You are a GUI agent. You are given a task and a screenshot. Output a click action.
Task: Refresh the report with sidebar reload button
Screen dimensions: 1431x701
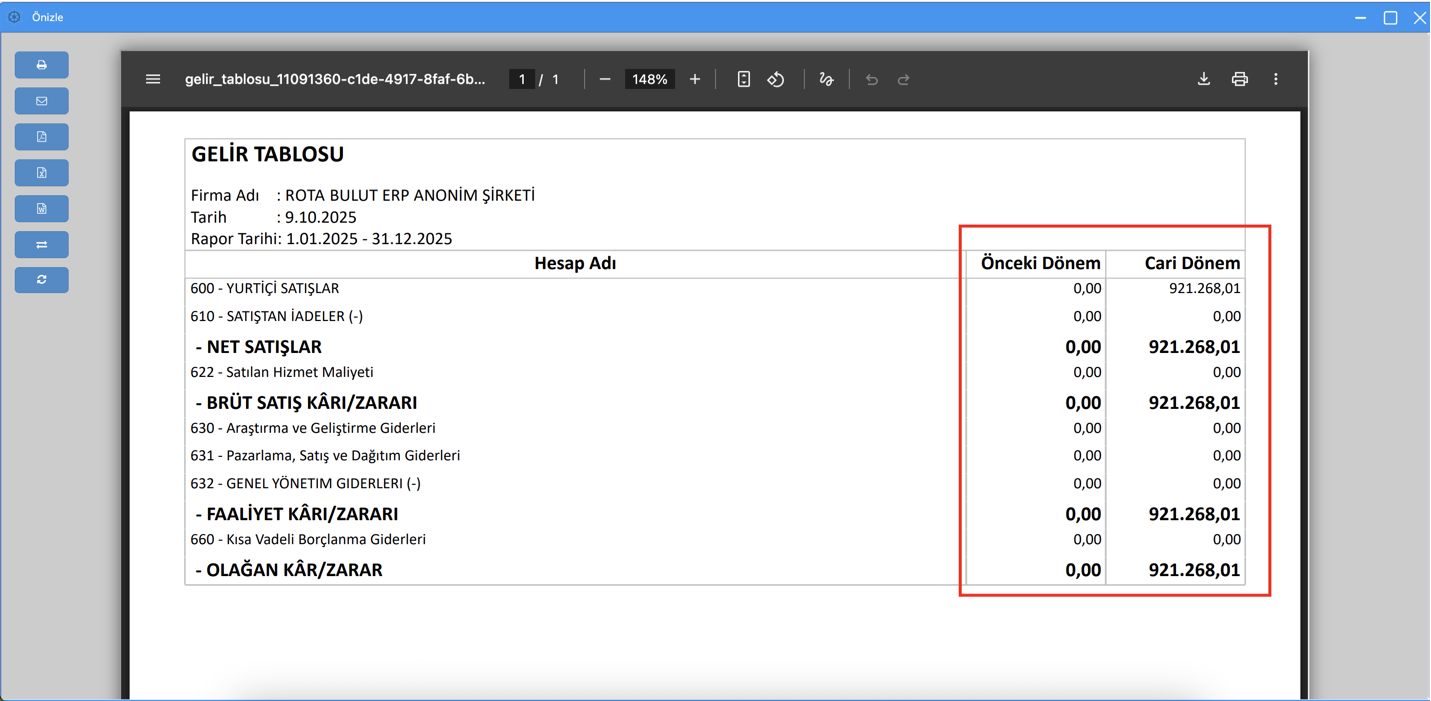pos(41,280)
